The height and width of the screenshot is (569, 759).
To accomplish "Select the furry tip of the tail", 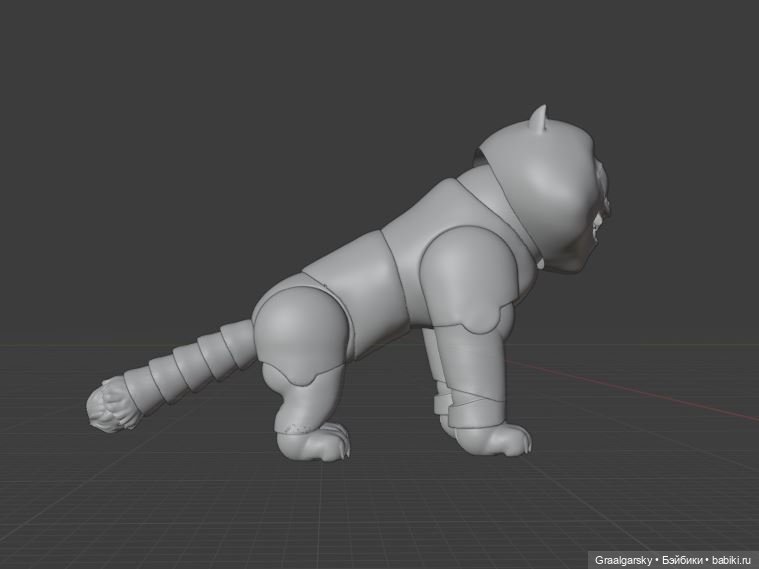I will [x=112, y=405].
